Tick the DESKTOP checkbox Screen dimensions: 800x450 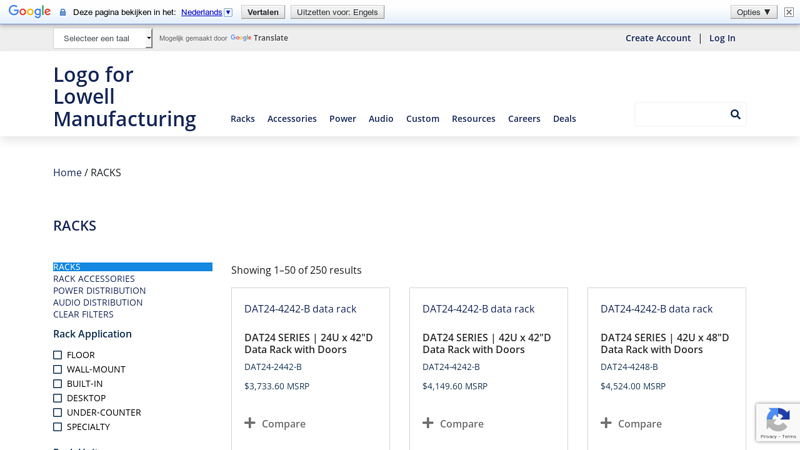pos(58,398)
